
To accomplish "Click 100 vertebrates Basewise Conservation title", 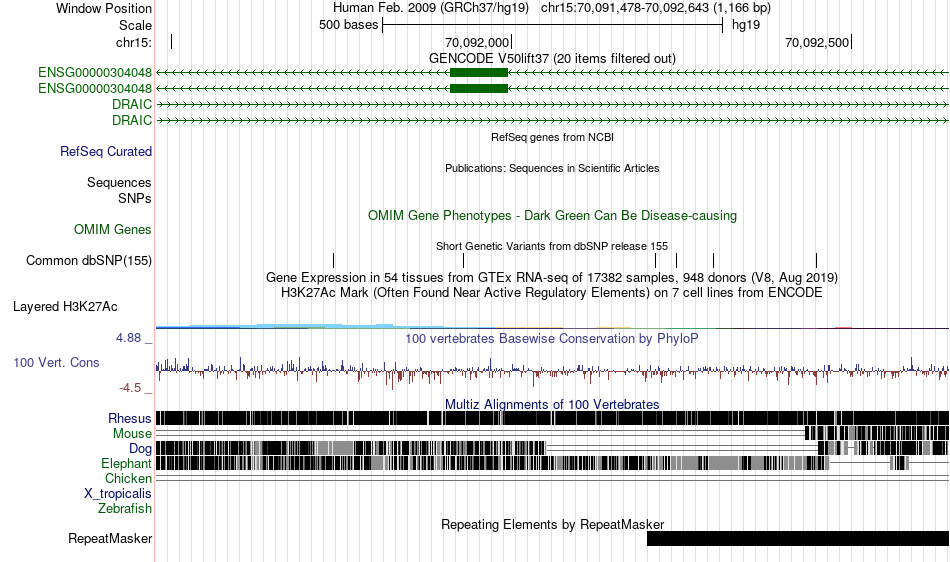I will (x=552, y=339).
